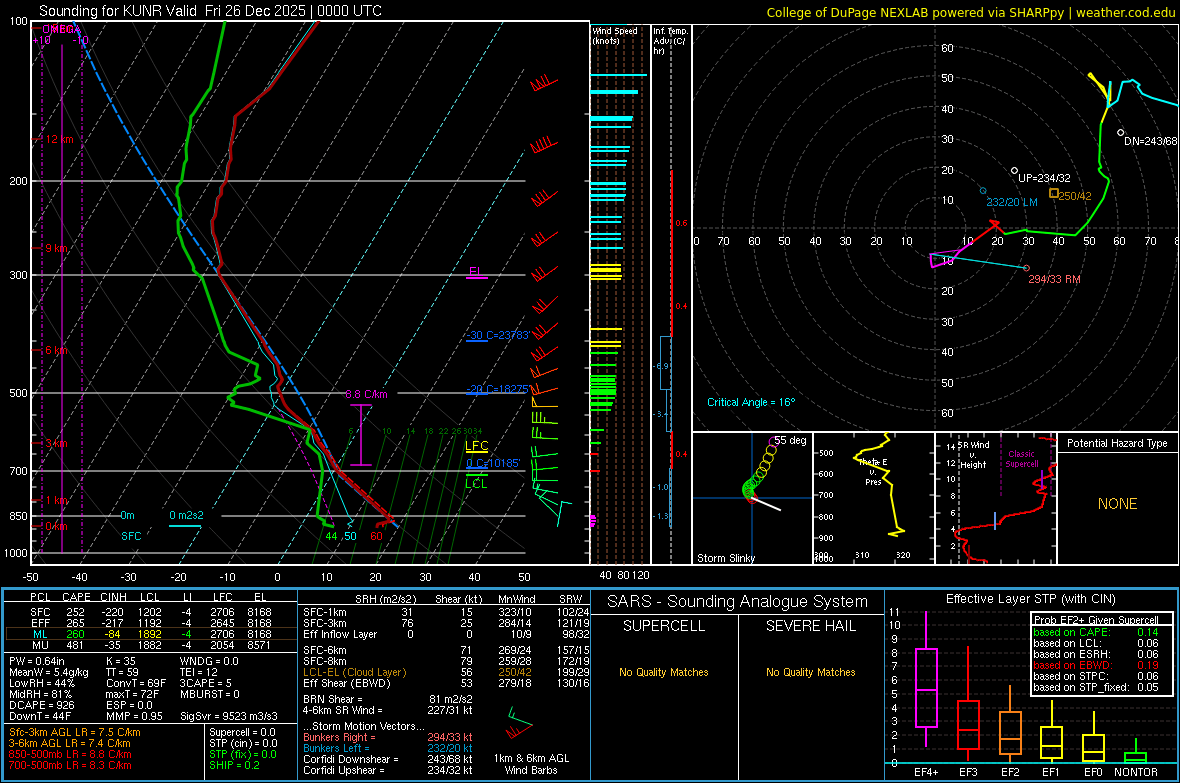Click the sounding title for KUNR
This screenshot has height=783, width=1180.
pos(210,11)
